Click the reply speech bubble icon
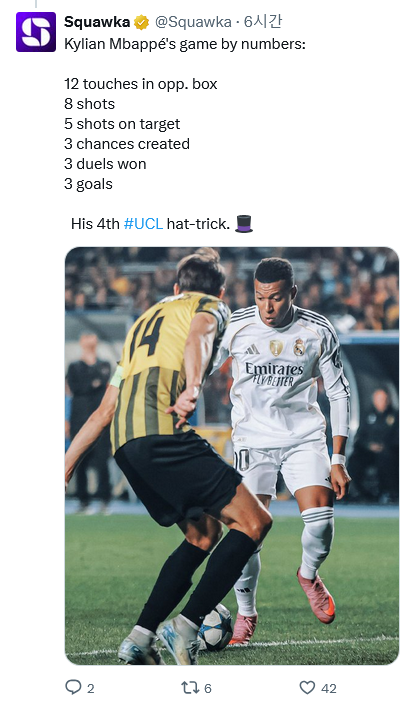 tap(73, 687)
